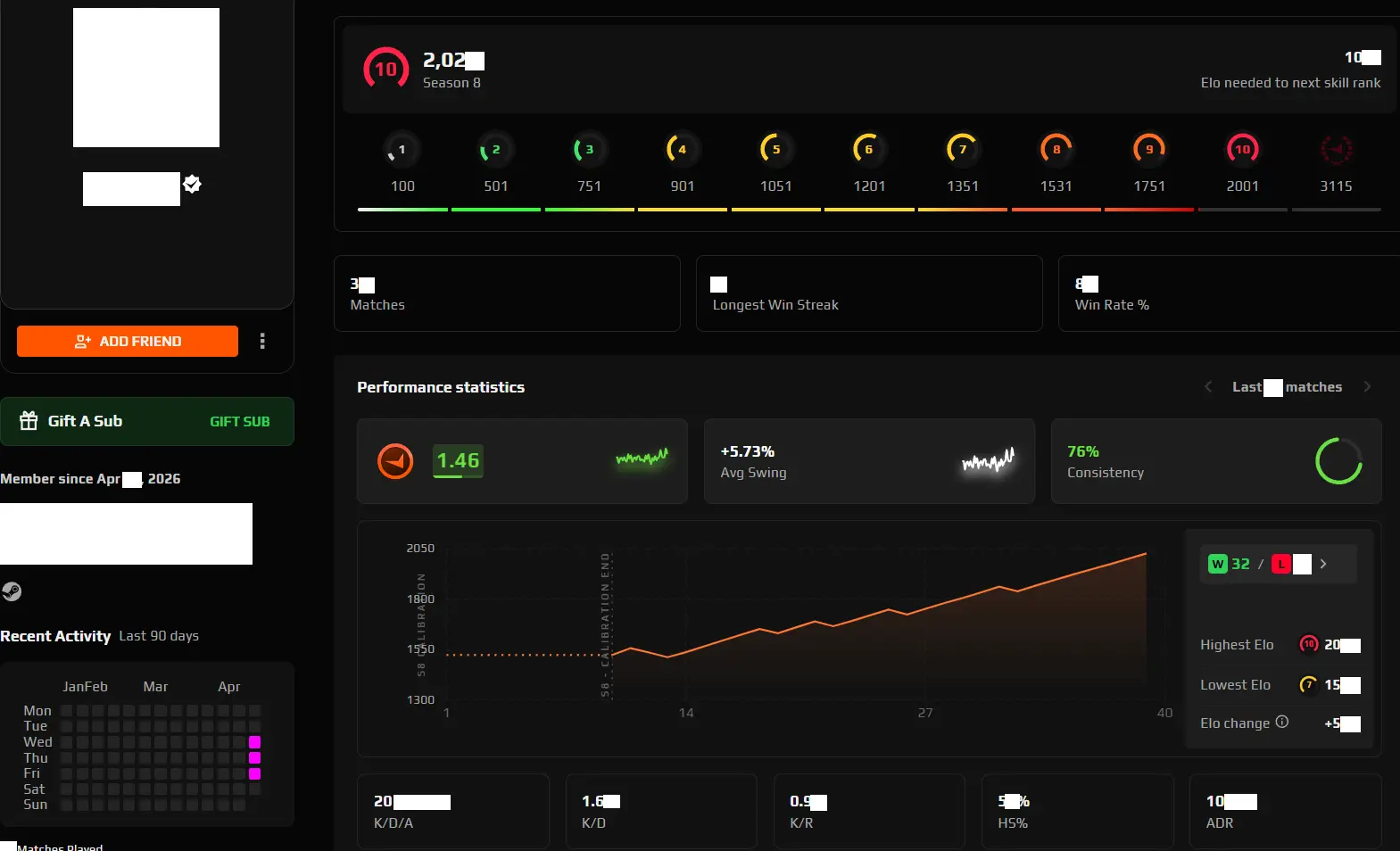
Task: Click the K/R stat card
Action: coord(869,811)
